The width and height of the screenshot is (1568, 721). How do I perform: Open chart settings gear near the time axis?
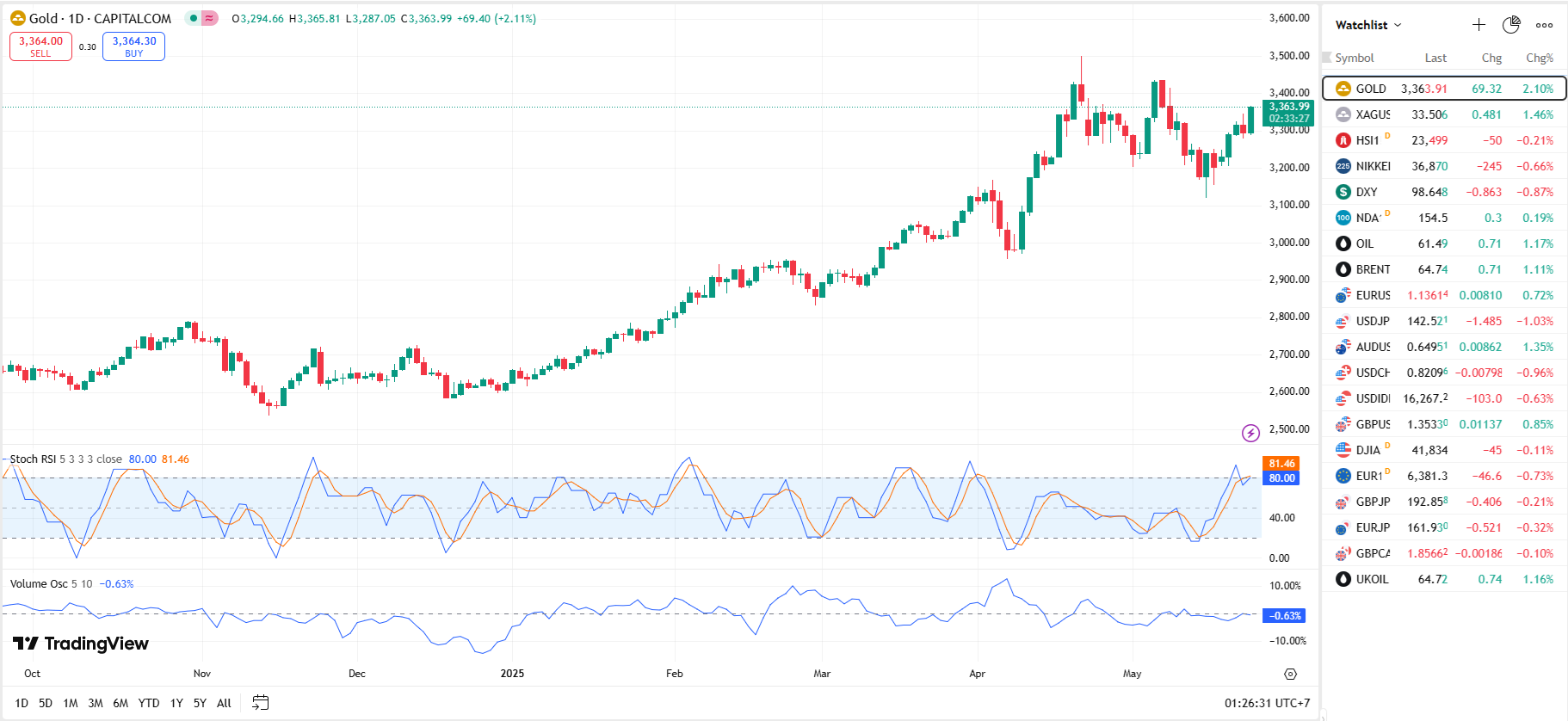pyautogui.click(x=1290, y=674)
